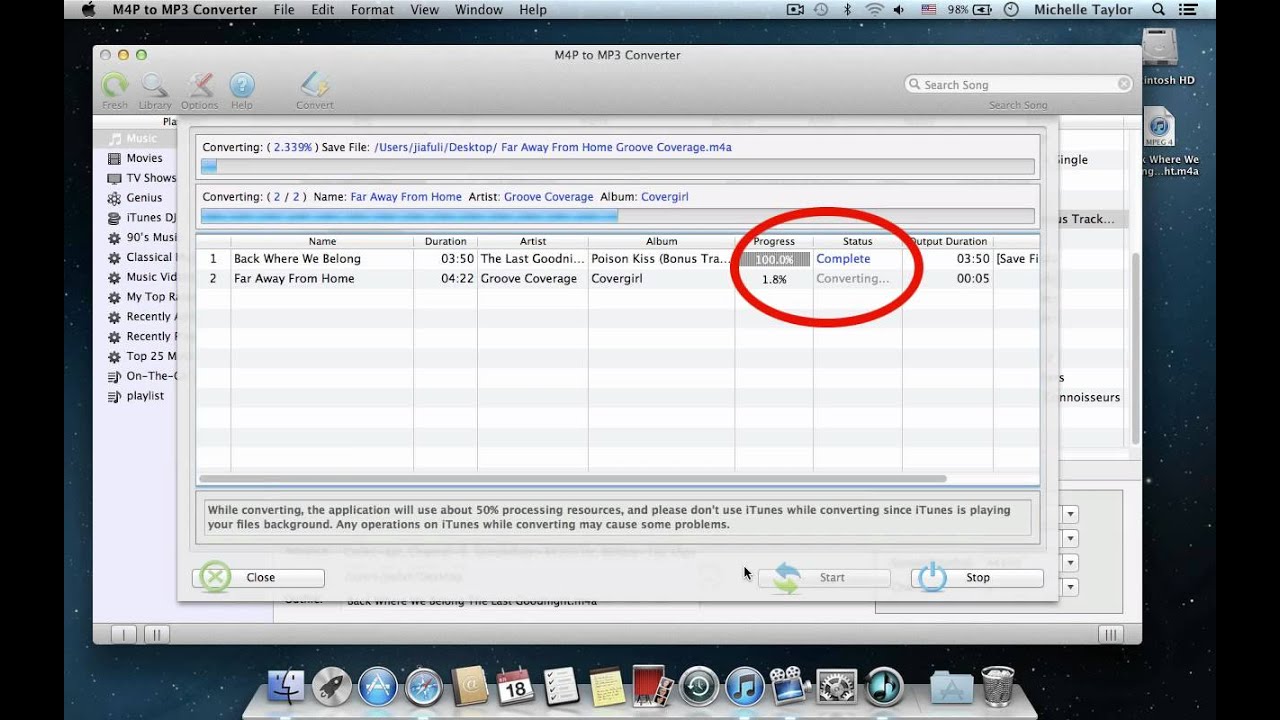
Task: Stop the conversion with Stop button
Action: click(977, 577)
